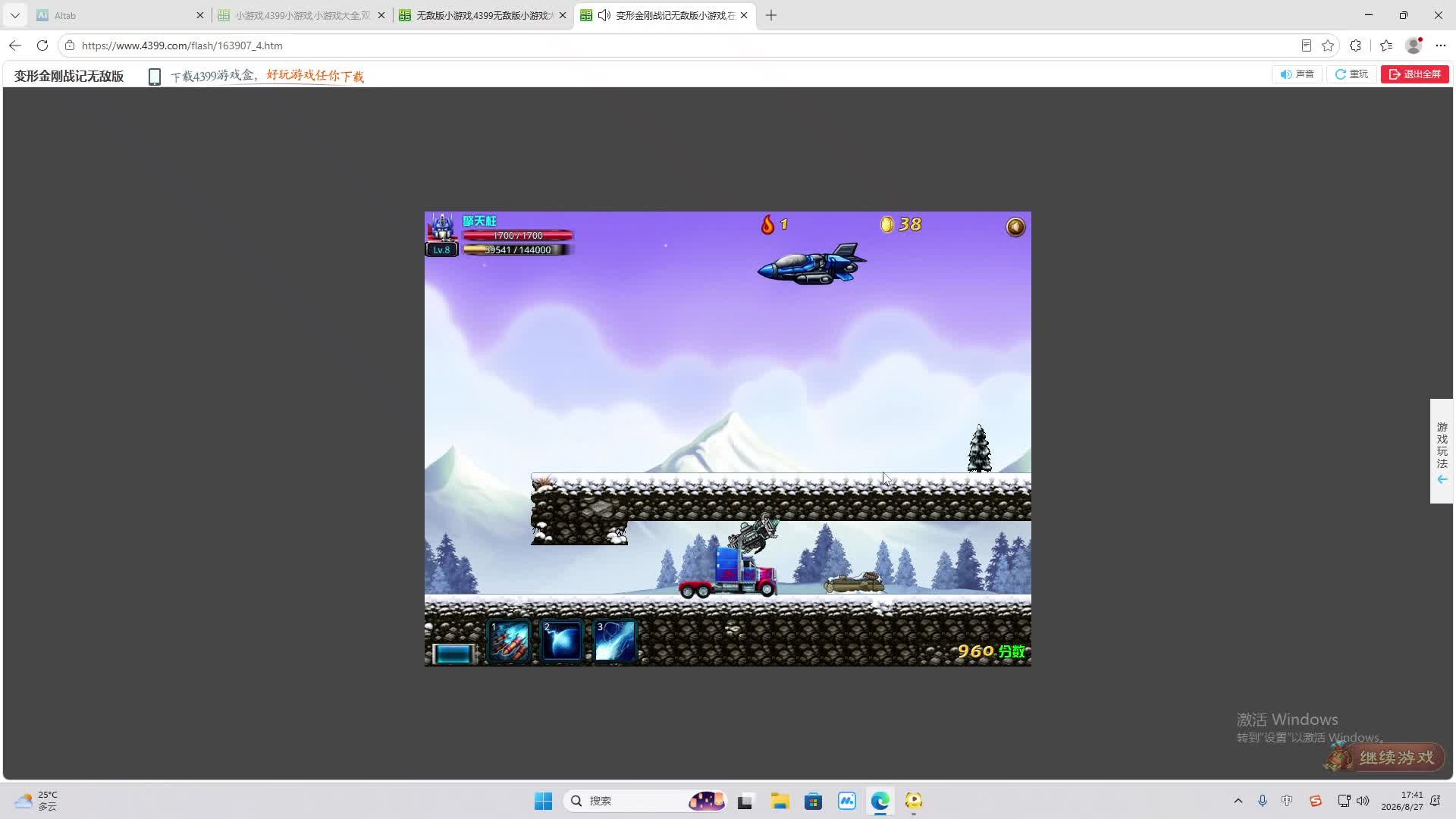The image size is (1456, 819).
Task: Activate skill 2 blue orb icon
Action: point(562,641)
